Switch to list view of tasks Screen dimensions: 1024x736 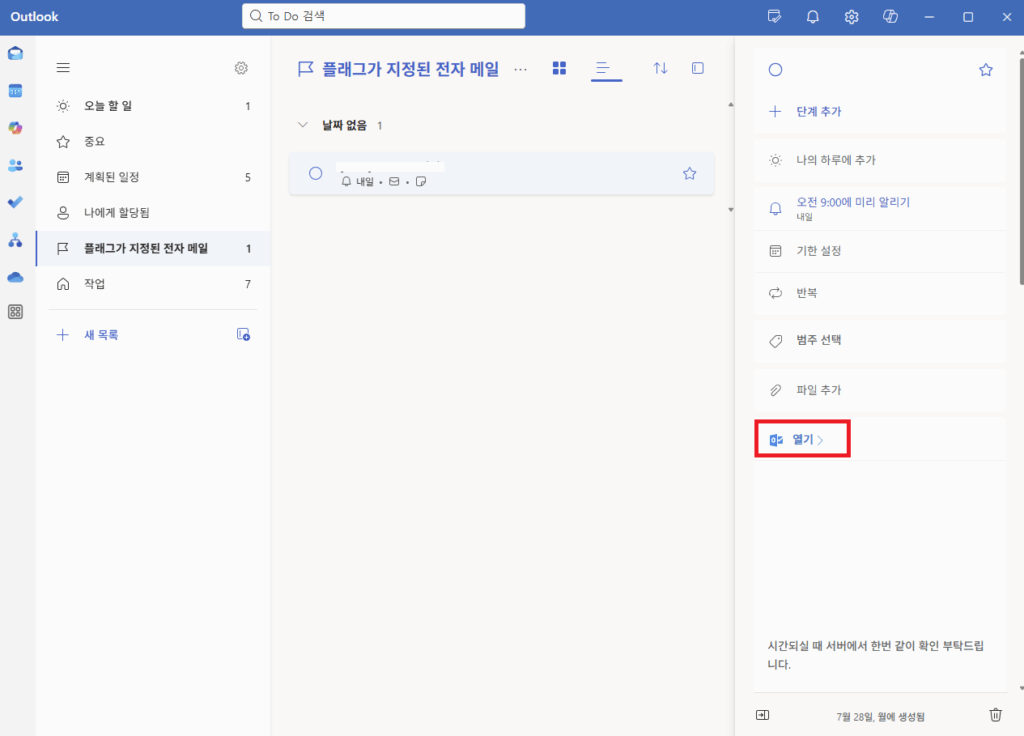[x=605, y=68]
